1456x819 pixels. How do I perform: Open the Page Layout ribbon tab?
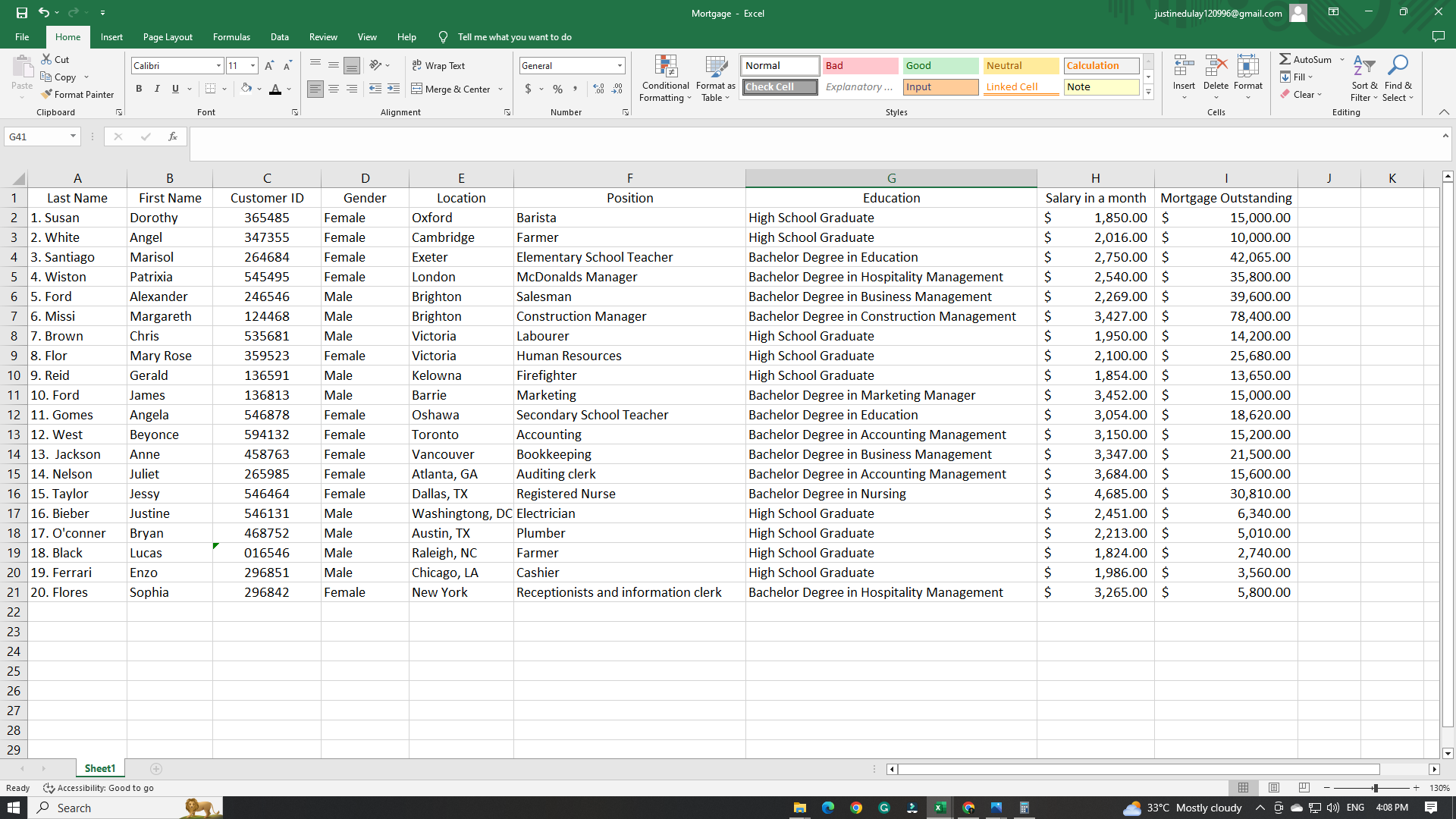168,37
